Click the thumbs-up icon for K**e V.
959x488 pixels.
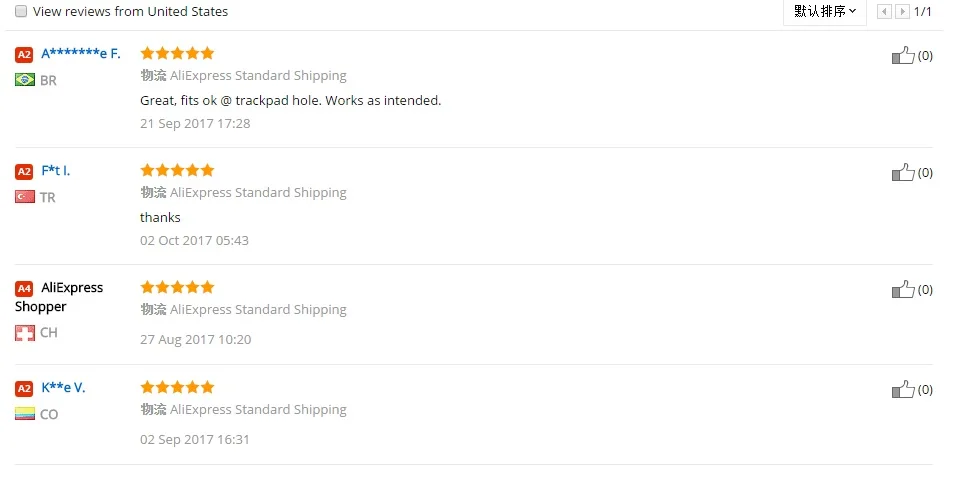pos(903,390)
